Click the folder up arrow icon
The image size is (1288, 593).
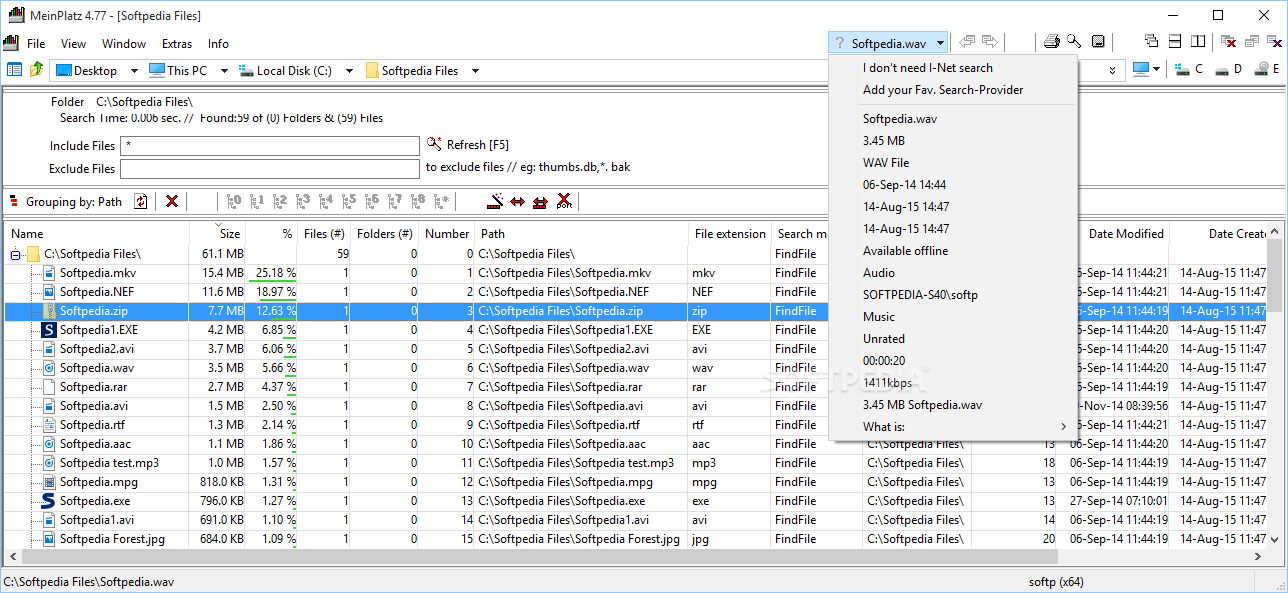pos(37,70)
